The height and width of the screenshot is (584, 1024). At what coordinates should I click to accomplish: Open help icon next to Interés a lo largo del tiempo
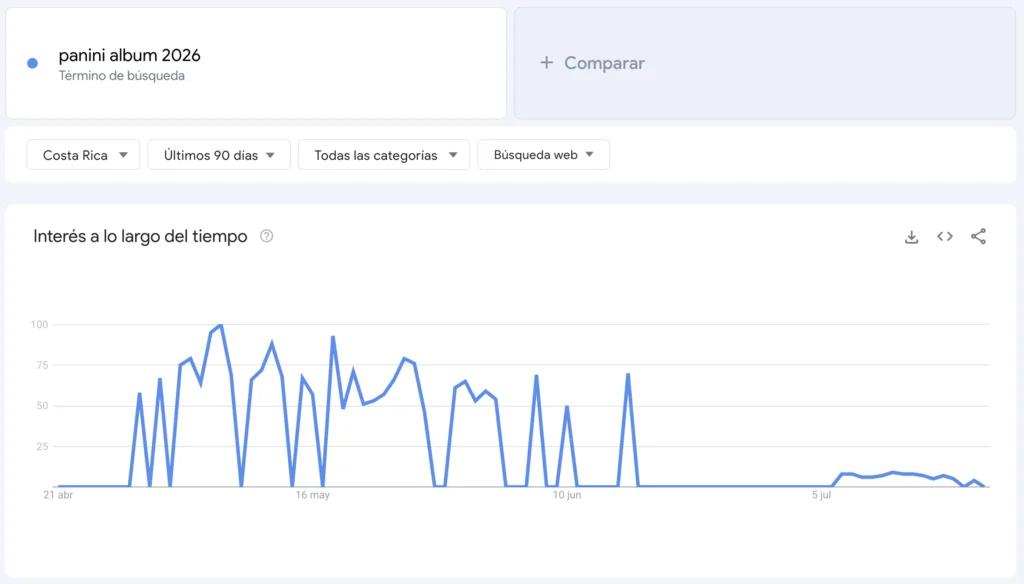click(x=266, y=236)
